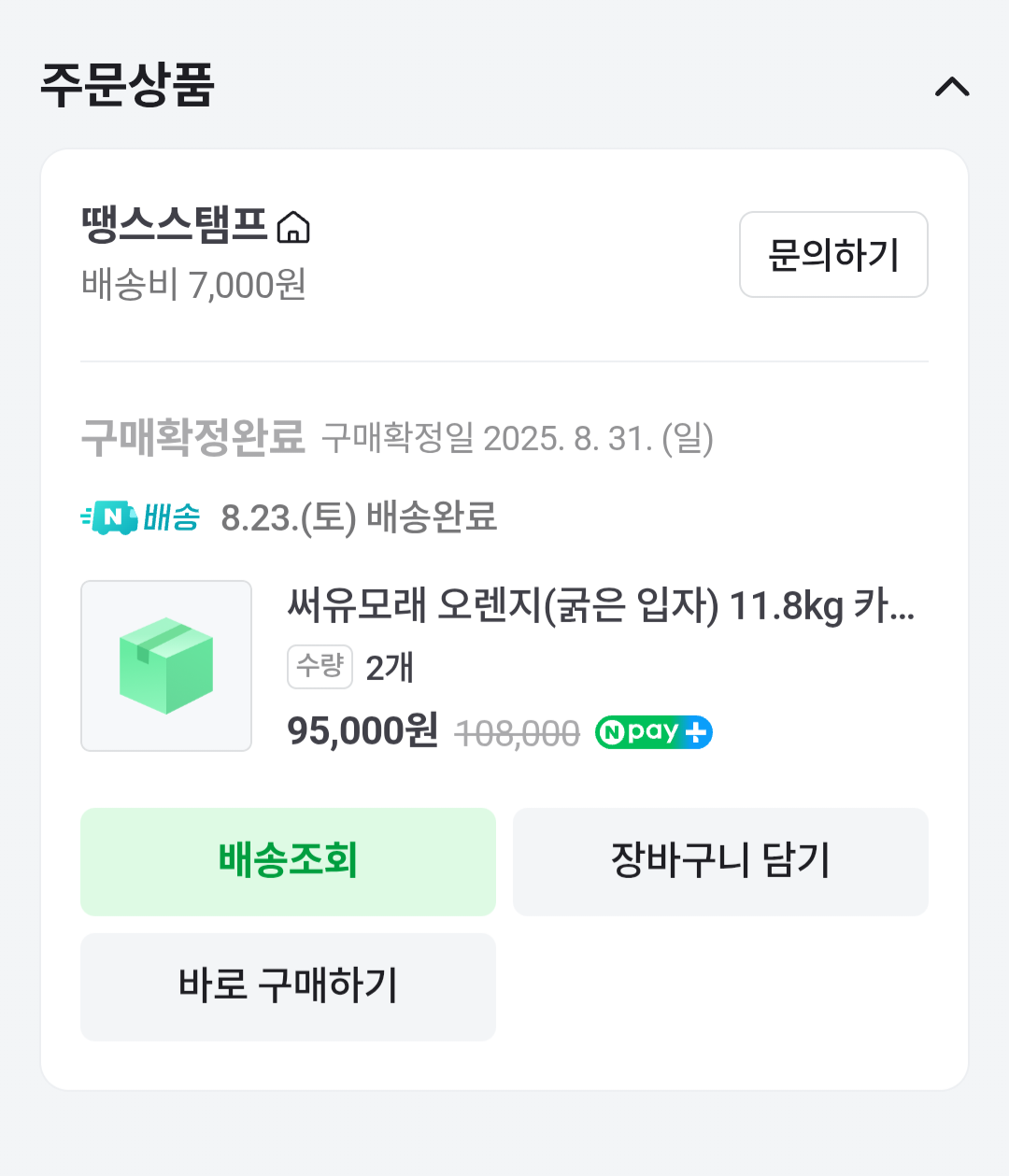Tap the 8.23.(토) 배송완료 delivery status
This screenshot has height=1176, width=1009.
pos(359,517)
